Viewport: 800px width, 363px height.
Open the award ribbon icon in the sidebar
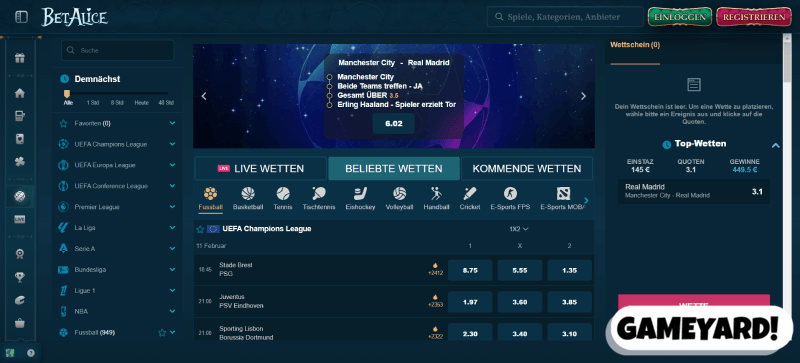20,254
